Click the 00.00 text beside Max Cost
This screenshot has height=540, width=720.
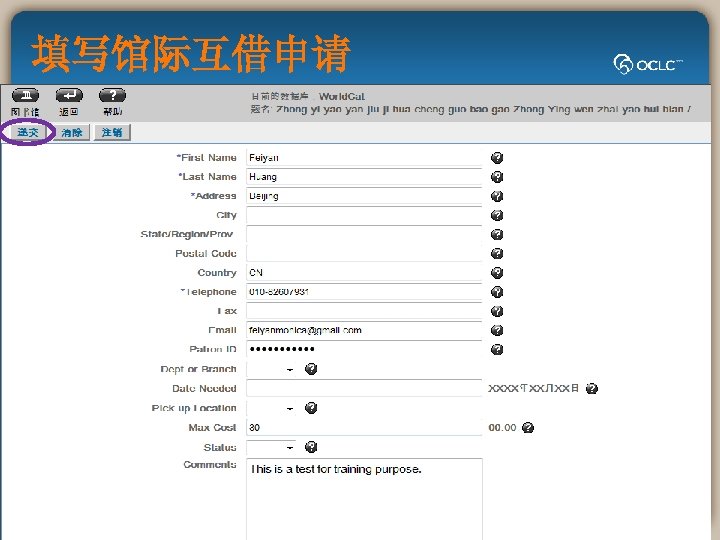[x=502, y=428]
